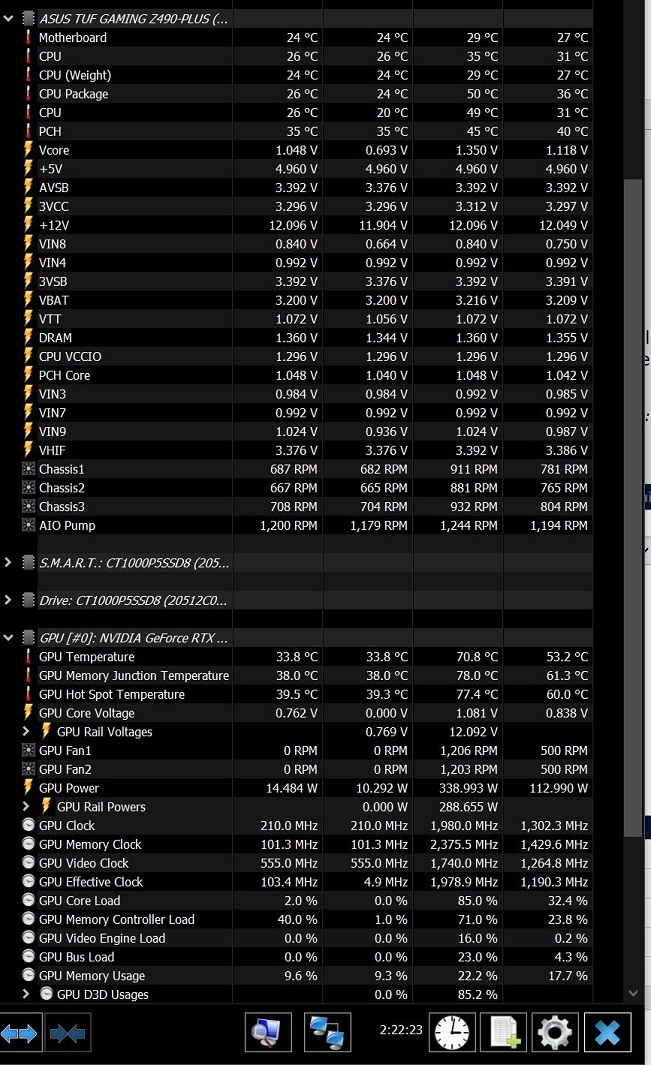This screenshot has width=651, height=1065.
Task: Collapse the ASUS TUF GAMING Z490-PLUS section
Action: point(9,19)
